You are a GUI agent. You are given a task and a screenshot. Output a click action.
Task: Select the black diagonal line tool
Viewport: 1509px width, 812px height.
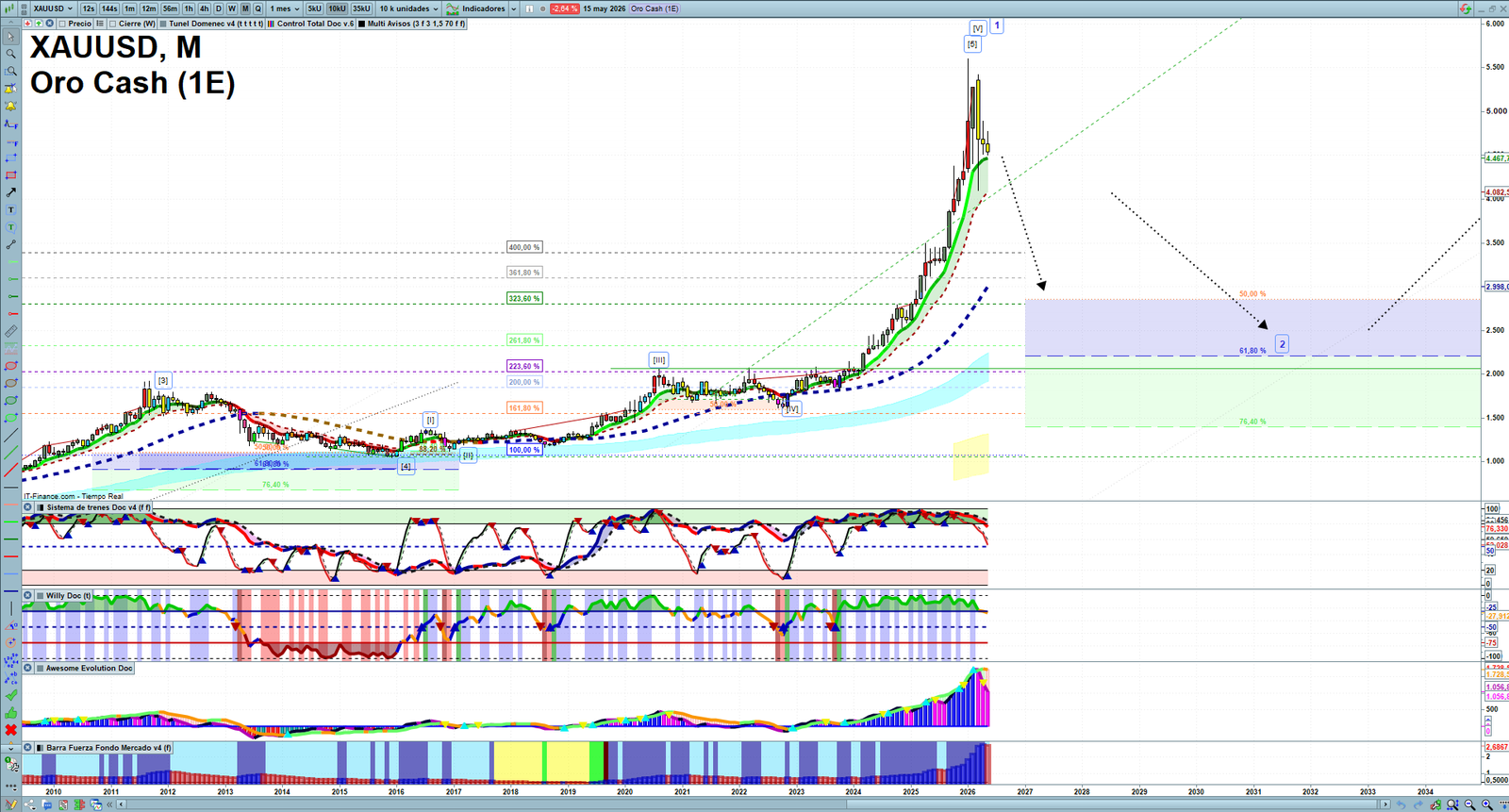[x=11, y=435]
